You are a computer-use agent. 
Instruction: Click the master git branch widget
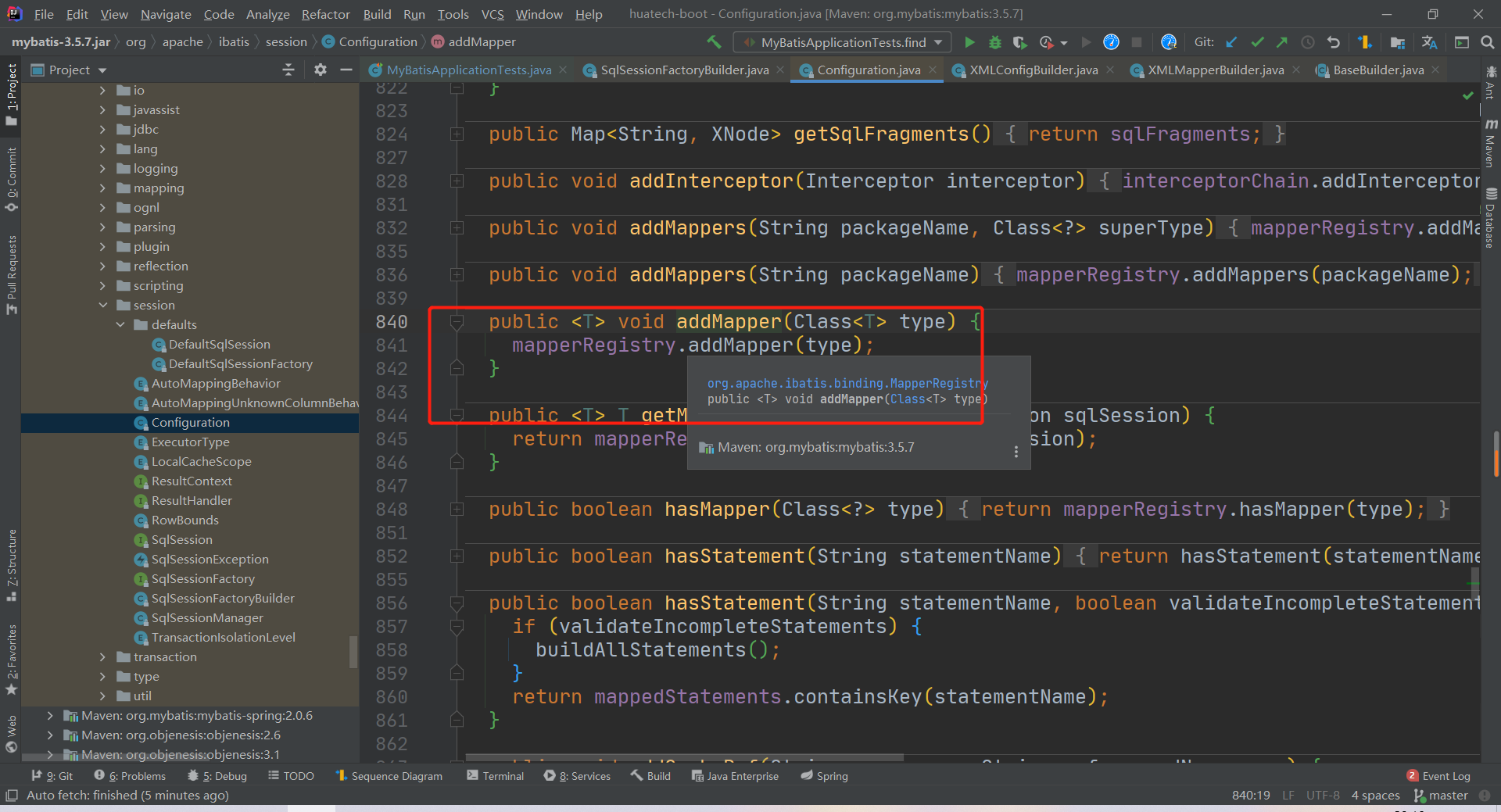tap(1441, 796)
